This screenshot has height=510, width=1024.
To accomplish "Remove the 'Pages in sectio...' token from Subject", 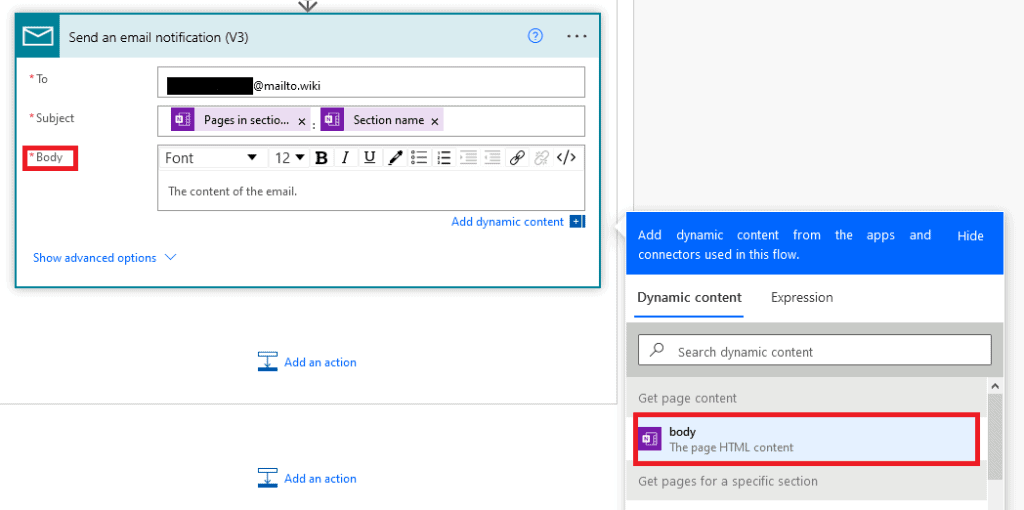I will coord(302,121).
